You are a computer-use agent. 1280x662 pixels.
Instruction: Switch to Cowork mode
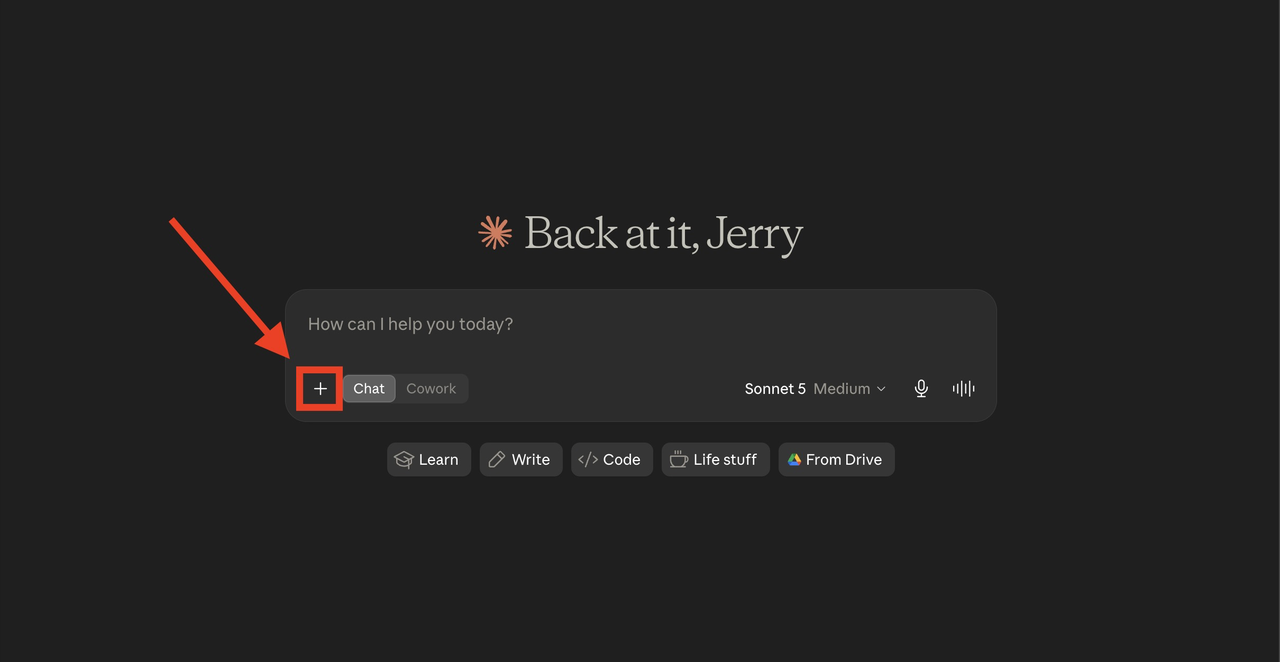pos(431,389)
